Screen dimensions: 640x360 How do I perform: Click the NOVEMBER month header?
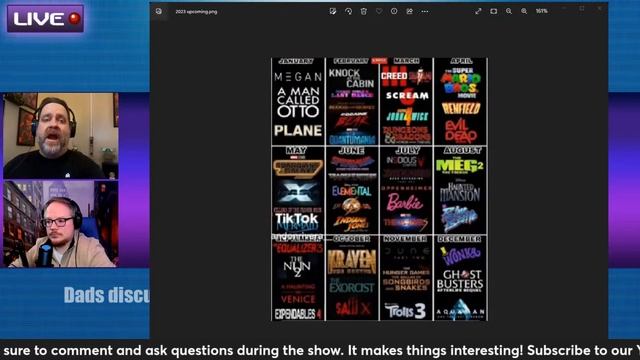[x=405, y=239]
